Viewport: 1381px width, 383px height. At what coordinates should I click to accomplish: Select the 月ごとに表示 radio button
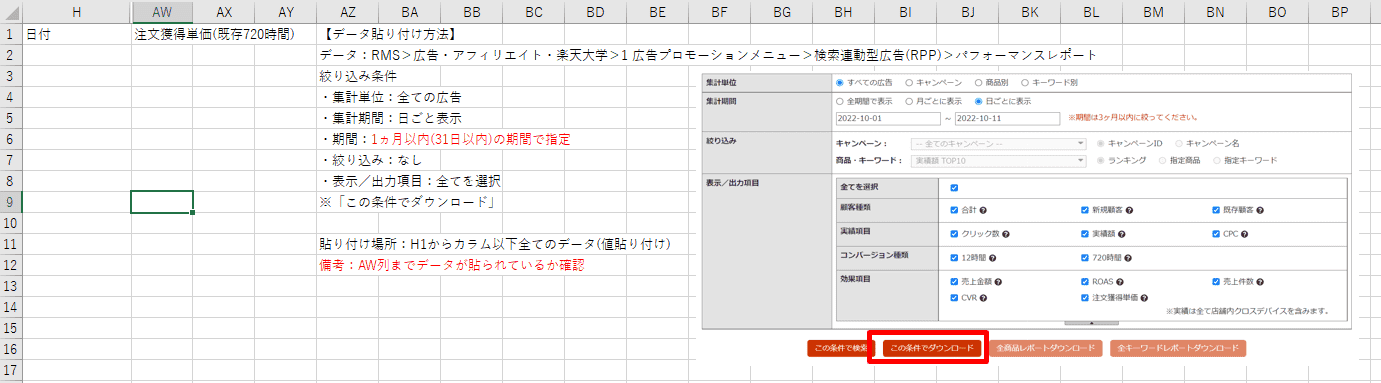click(908, 101)
